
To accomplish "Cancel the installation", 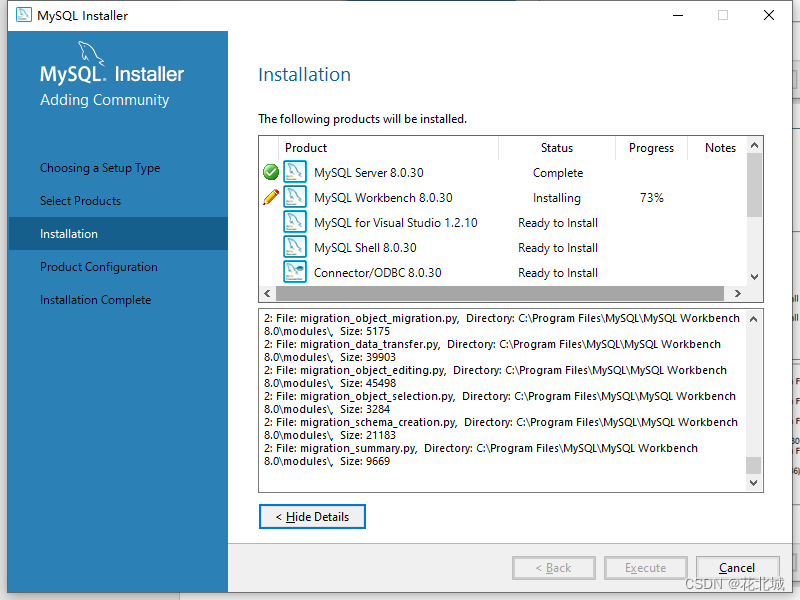I will (x=738, y=568).
